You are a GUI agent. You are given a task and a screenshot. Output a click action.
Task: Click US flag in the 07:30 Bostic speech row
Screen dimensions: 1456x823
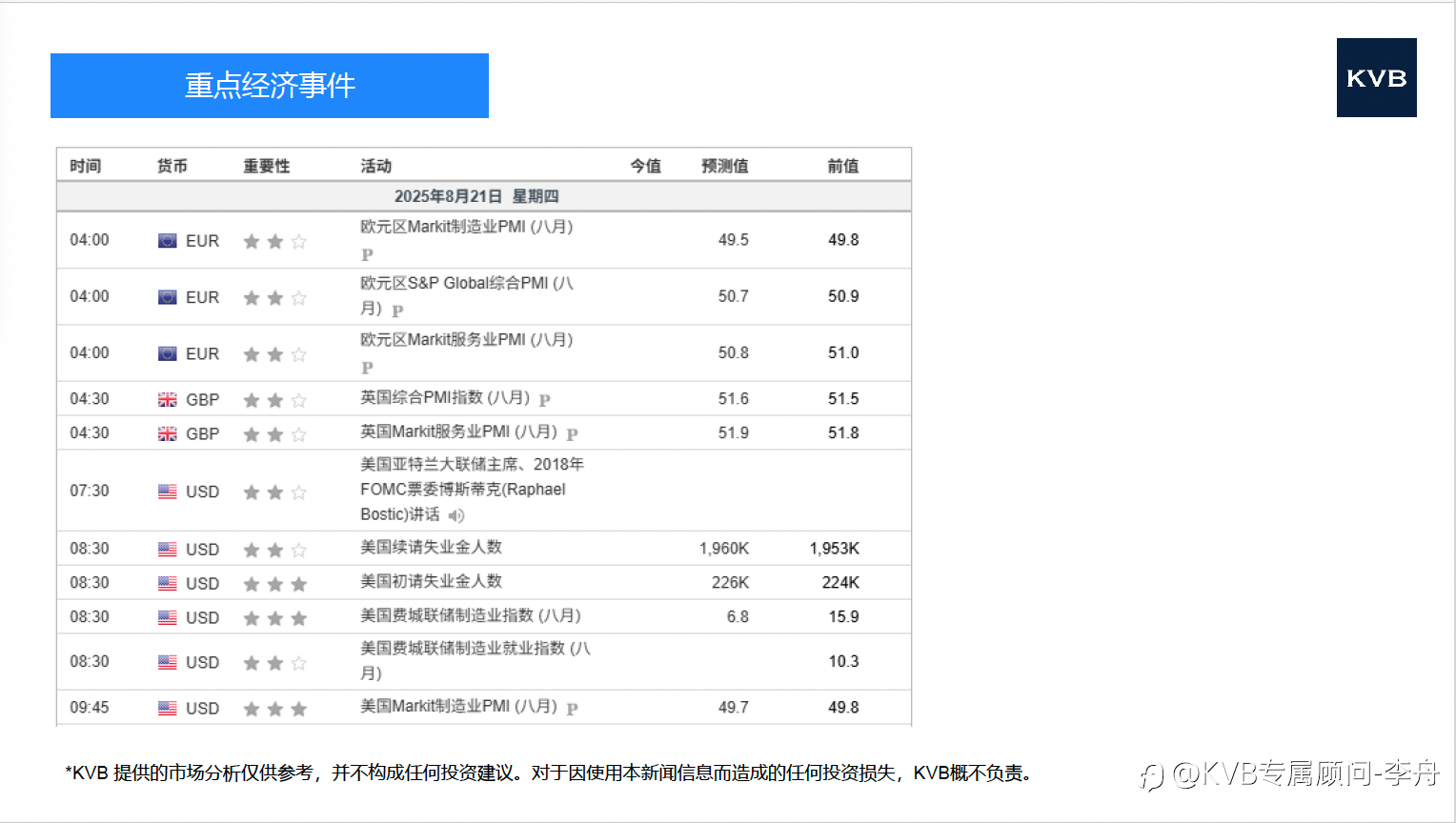pyautogui.click(x=168, y=492)
